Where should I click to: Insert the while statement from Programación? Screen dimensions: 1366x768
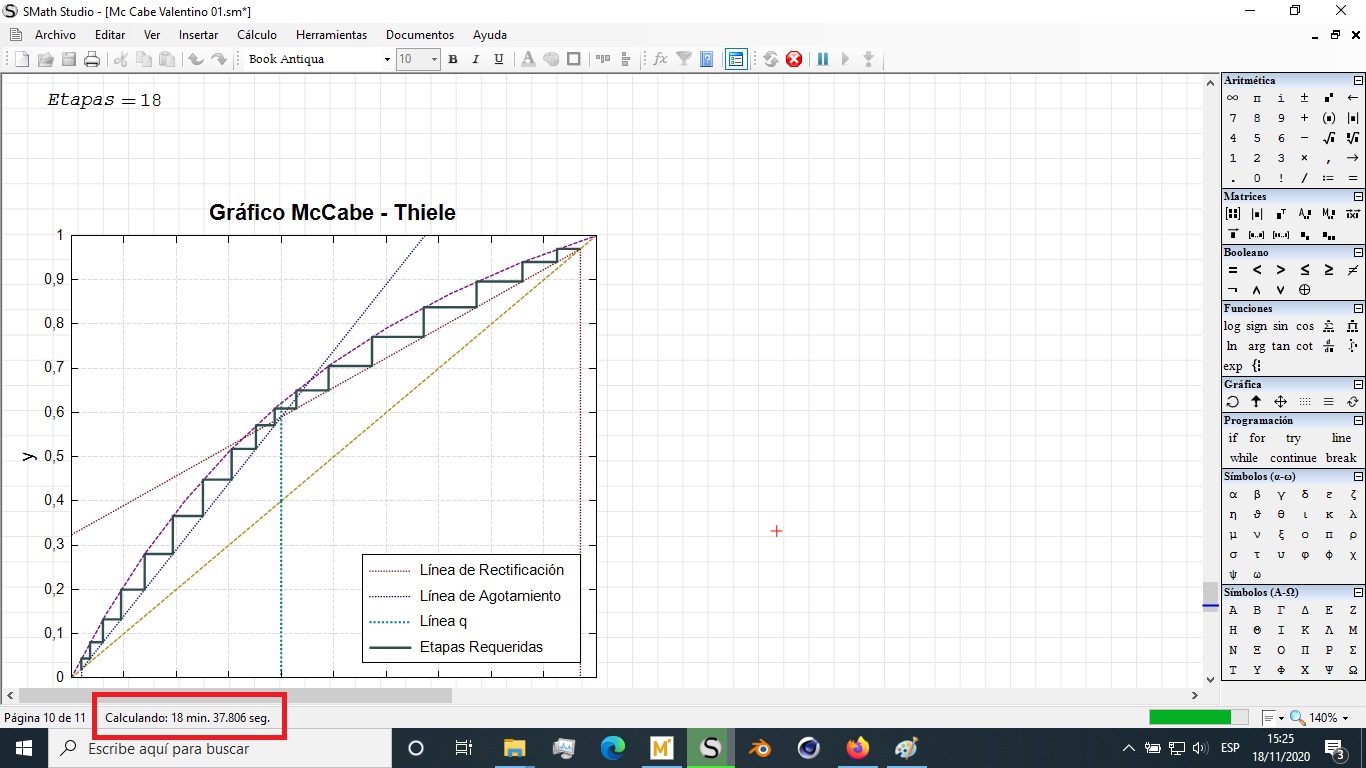tap(1244, 458)
